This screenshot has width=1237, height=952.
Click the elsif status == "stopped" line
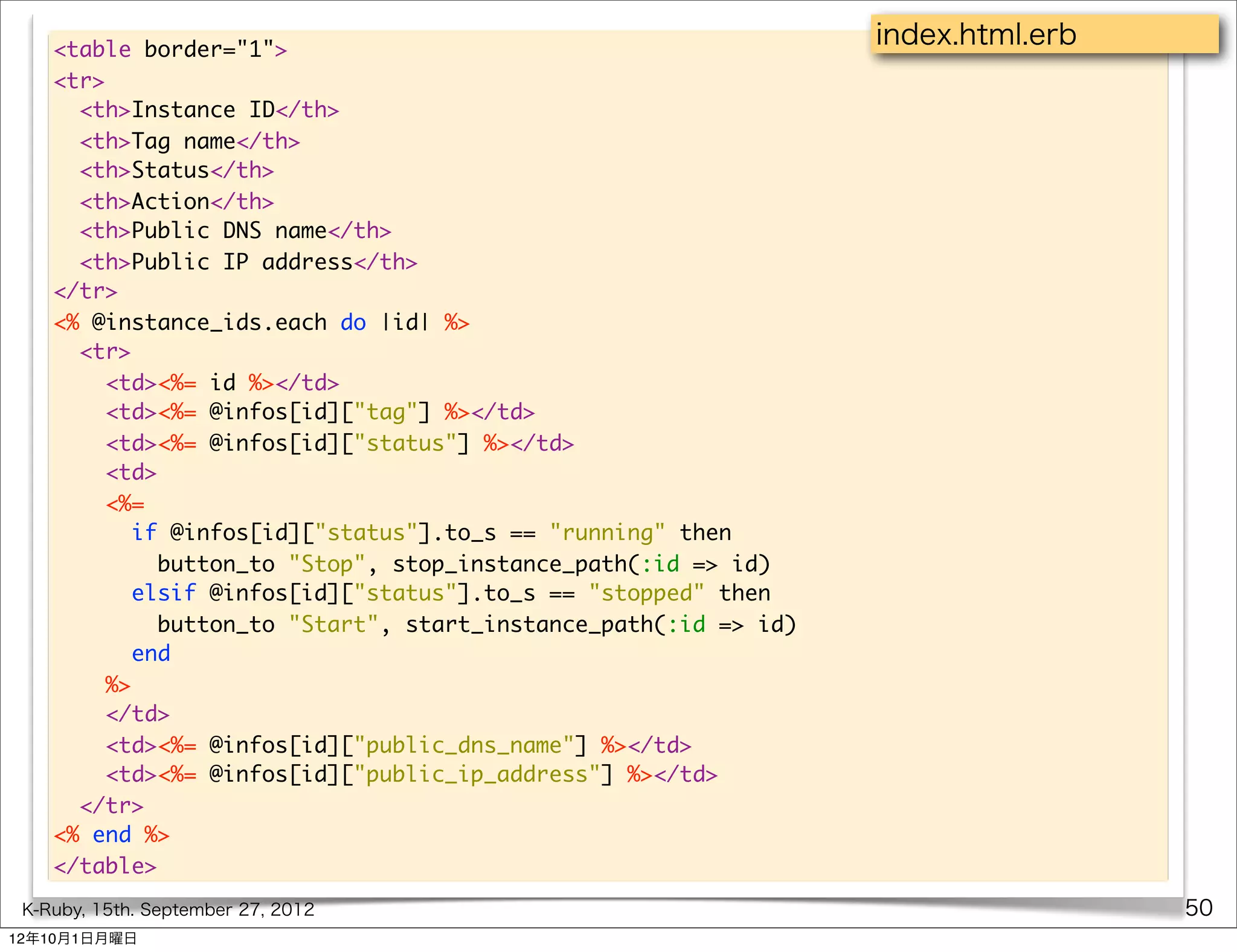click(451, 593)
